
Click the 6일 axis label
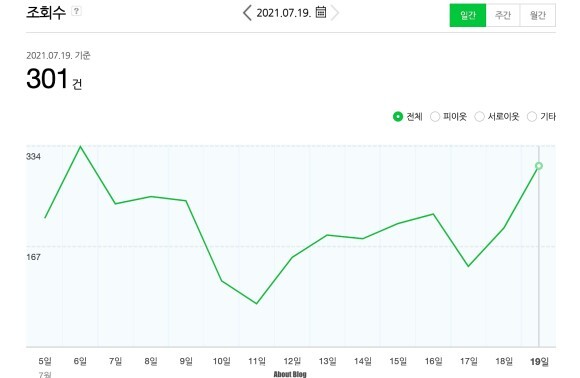click(x=80, y=361)
